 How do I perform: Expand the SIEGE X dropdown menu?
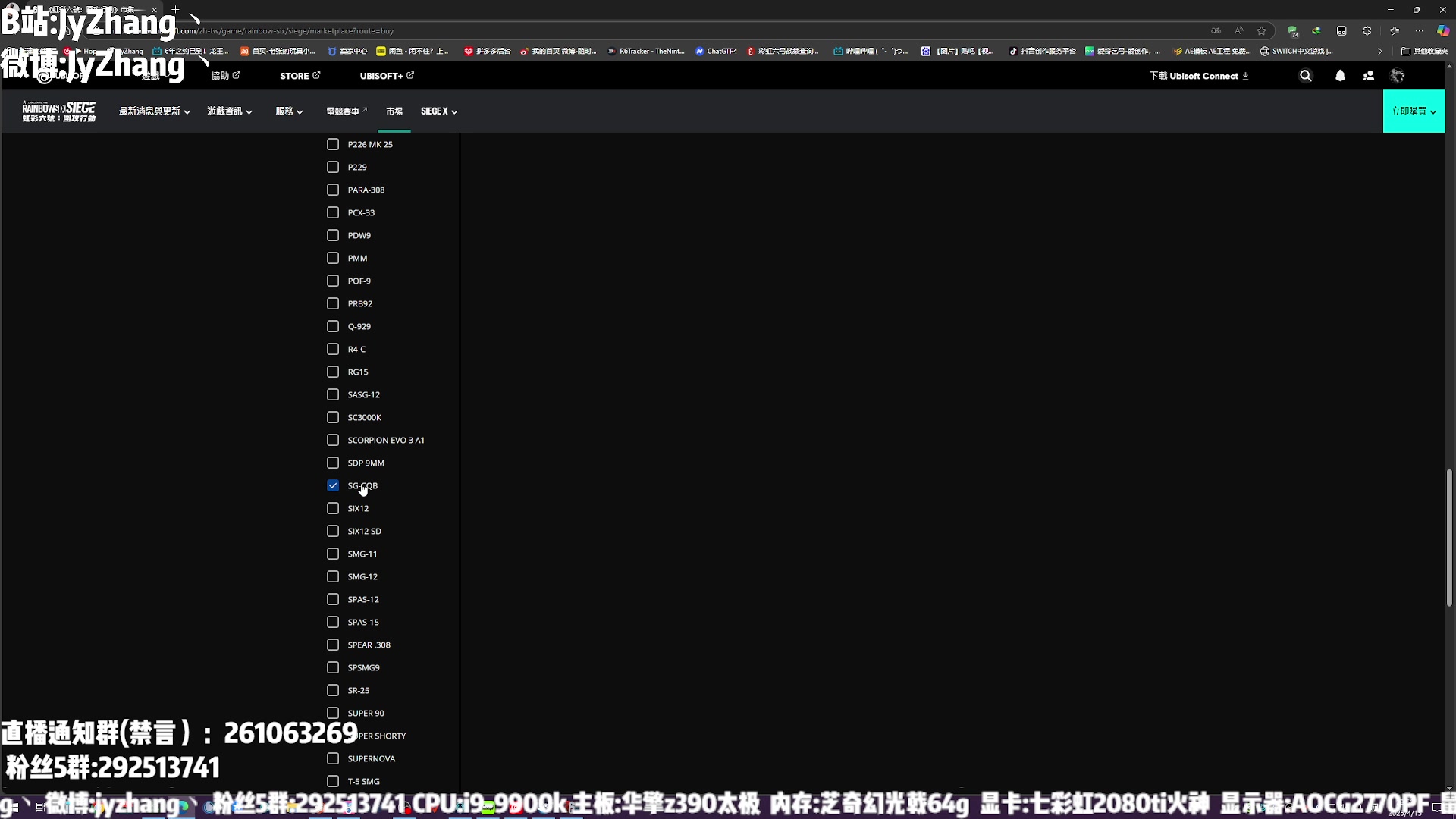click(x=438, y=111)
